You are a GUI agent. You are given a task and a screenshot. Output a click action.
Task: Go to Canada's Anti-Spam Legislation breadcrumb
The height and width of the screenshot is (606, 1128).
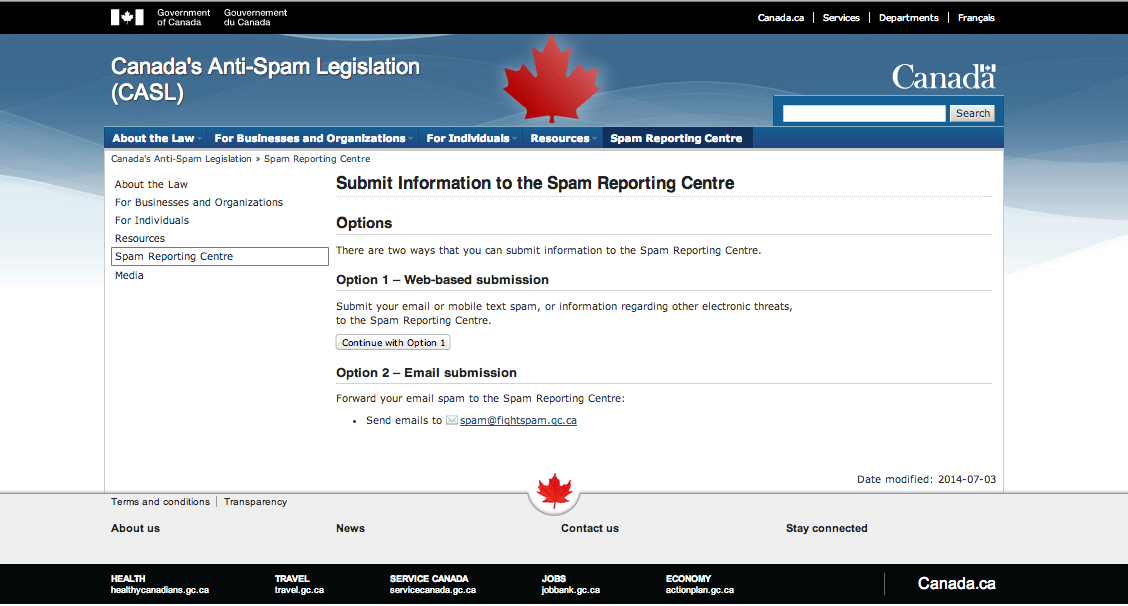(181, 159)
